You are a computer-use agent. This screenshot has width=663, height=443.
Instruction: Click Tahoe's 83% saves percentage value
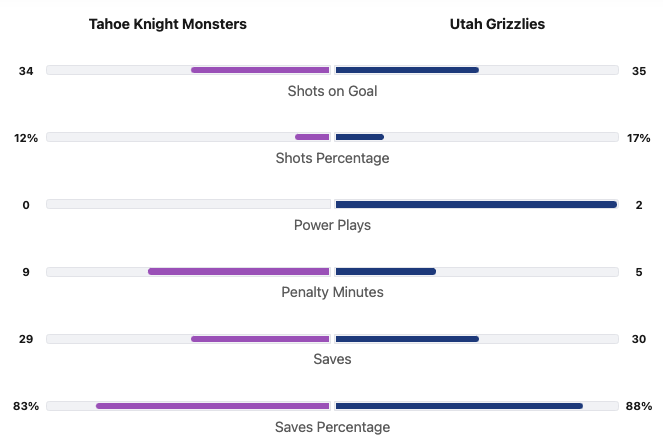coord(26,406)
